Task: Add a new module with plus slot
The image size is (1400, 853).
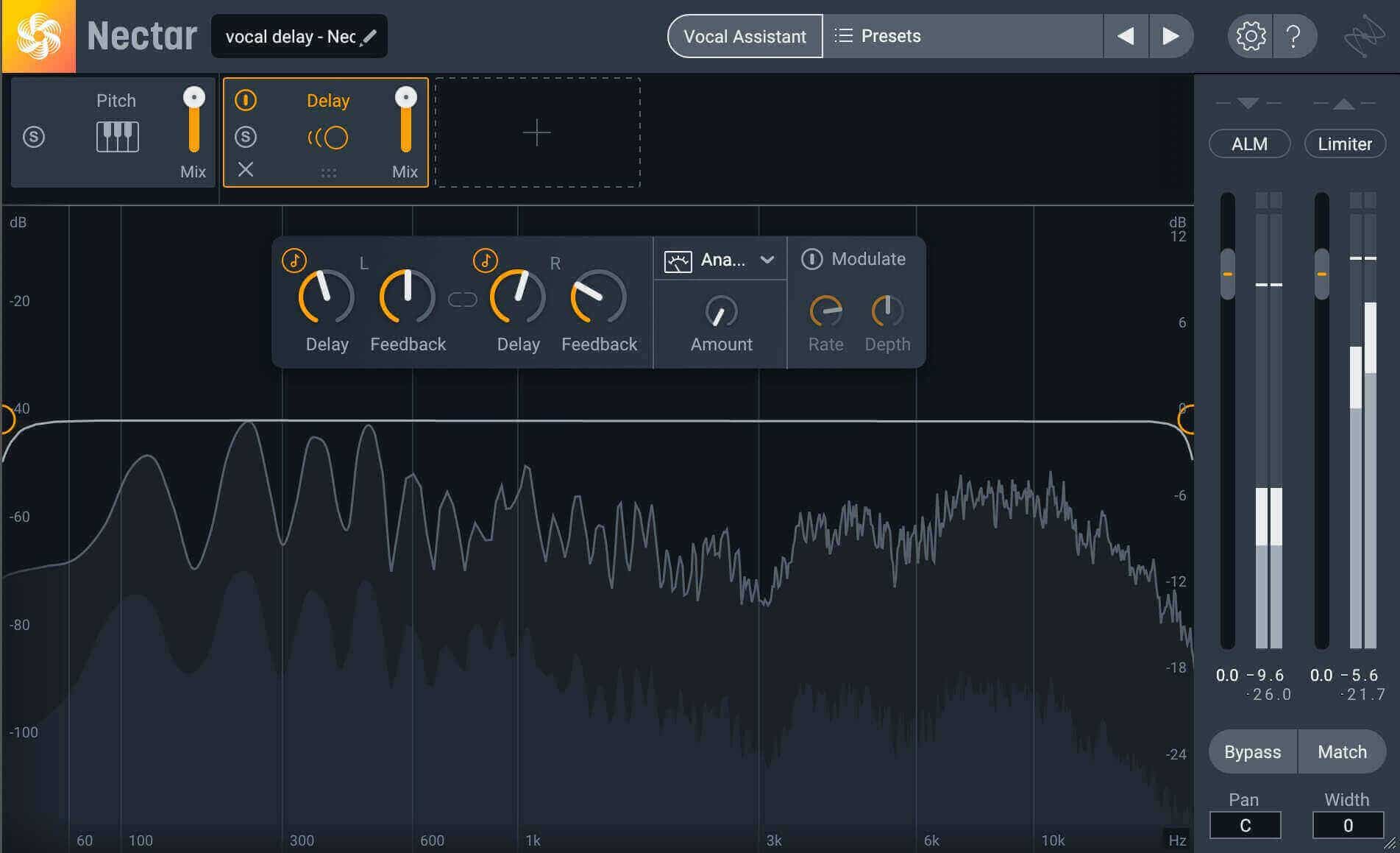Action: [537, 132]
